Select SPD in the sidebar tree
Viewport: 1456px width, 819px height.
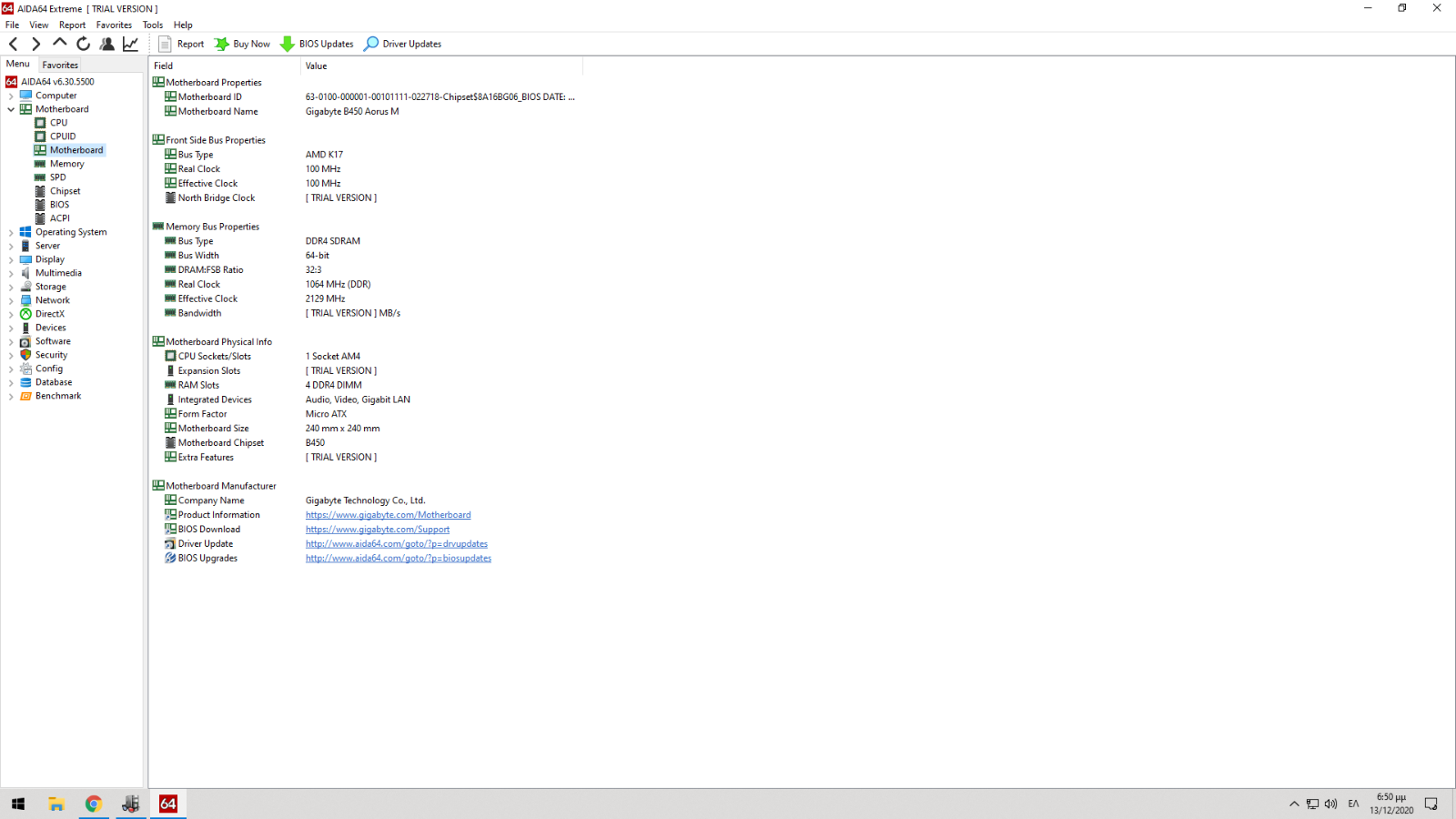tap(57, 177)
